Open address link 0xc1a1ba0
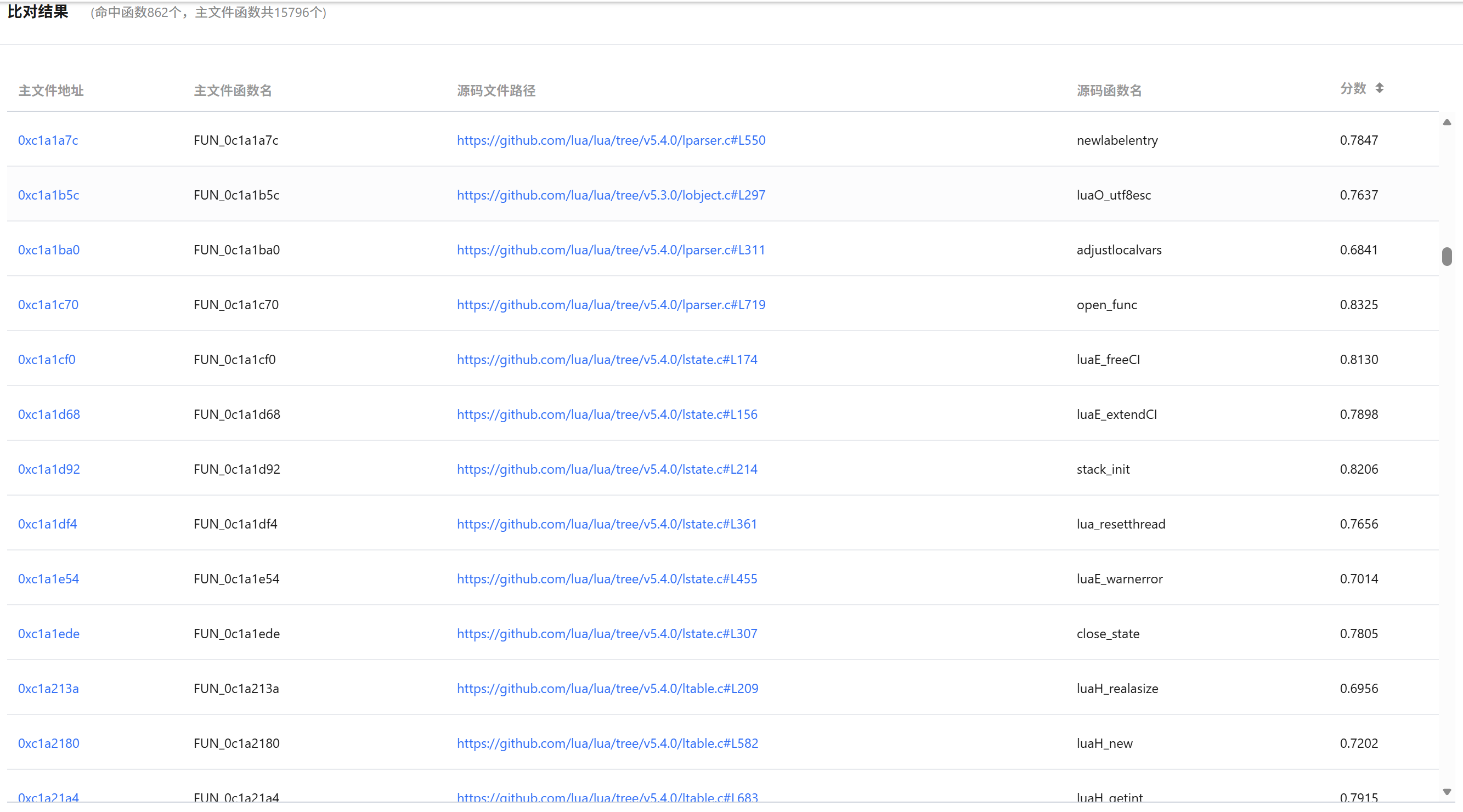Screen dimensions: 1463x812 (49, 250)
